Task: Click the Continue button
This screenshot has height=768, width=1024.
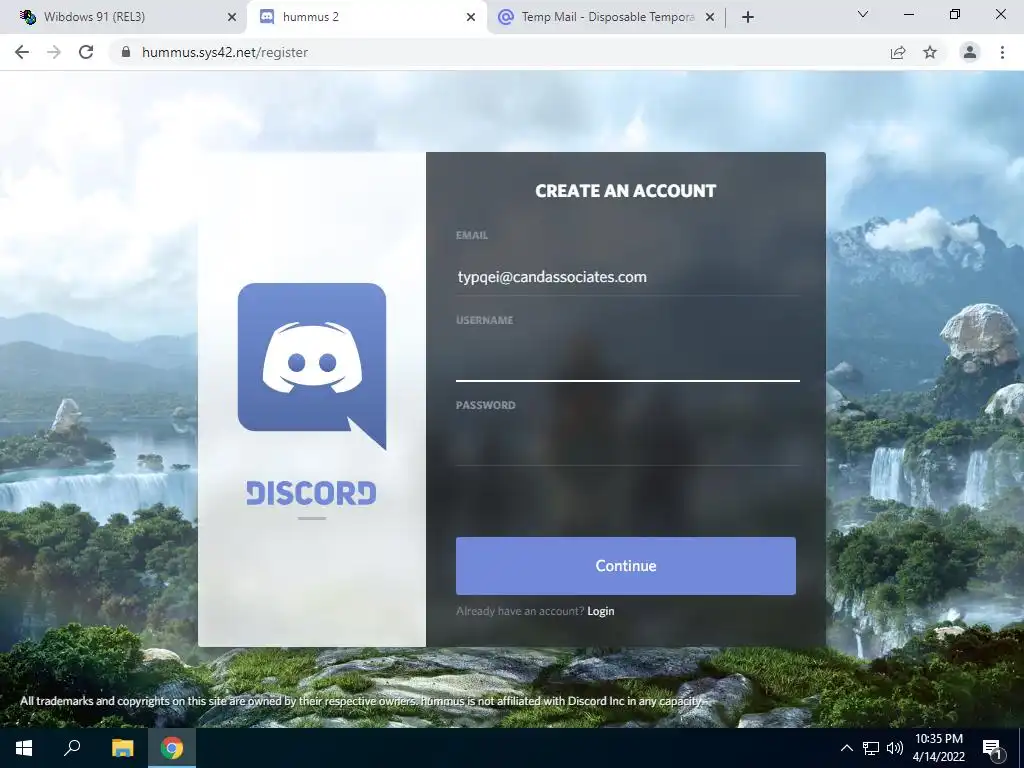Action: 626,566
